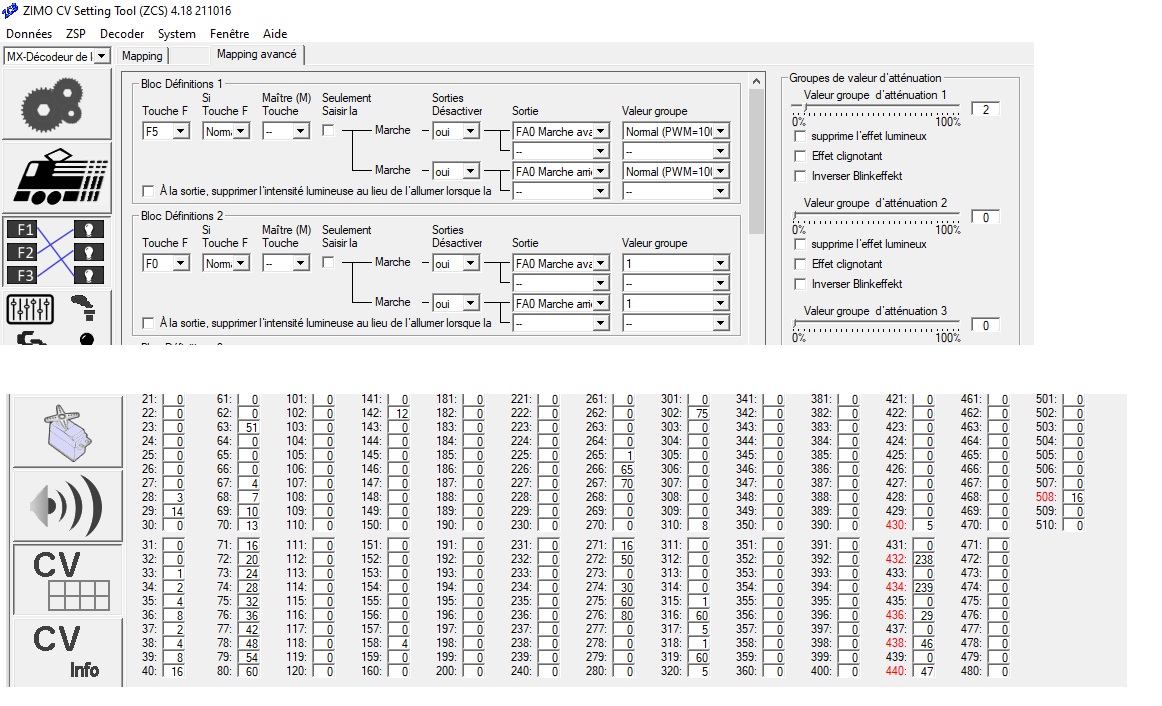Enable 'supprime l'effet lumineux' for groupe 1
Image resolution: width=1162 pixels, height=706 pixels.
pyautogui.click(x=800, y=136)
